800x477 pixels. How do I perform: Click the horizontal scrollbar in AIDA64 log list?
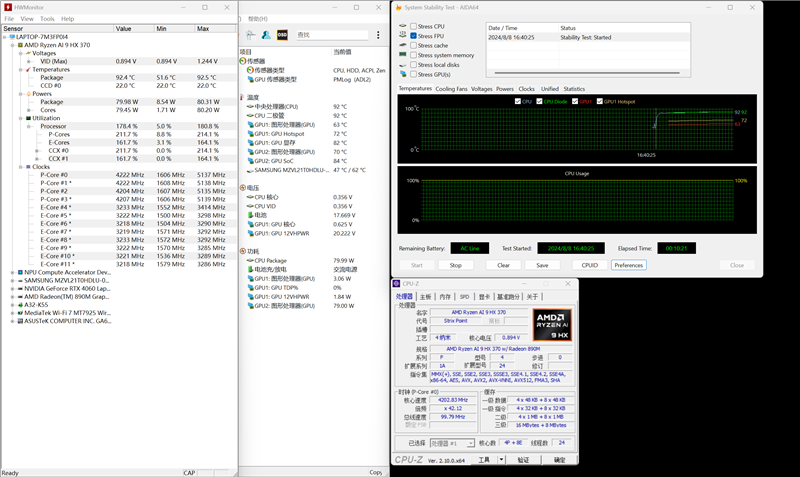pyautogui.click(x=587, y=73)
